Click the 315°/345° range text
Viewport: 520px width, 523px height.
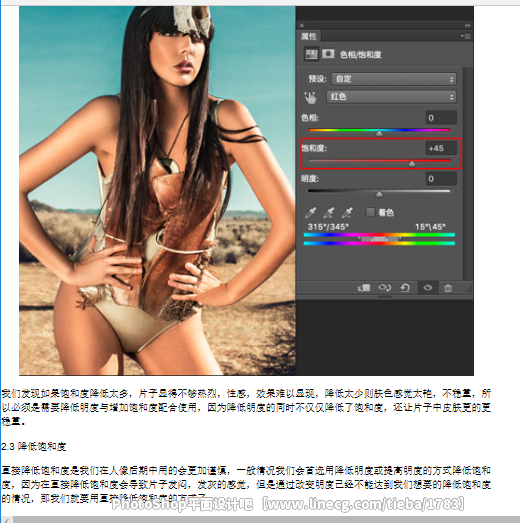328,227
